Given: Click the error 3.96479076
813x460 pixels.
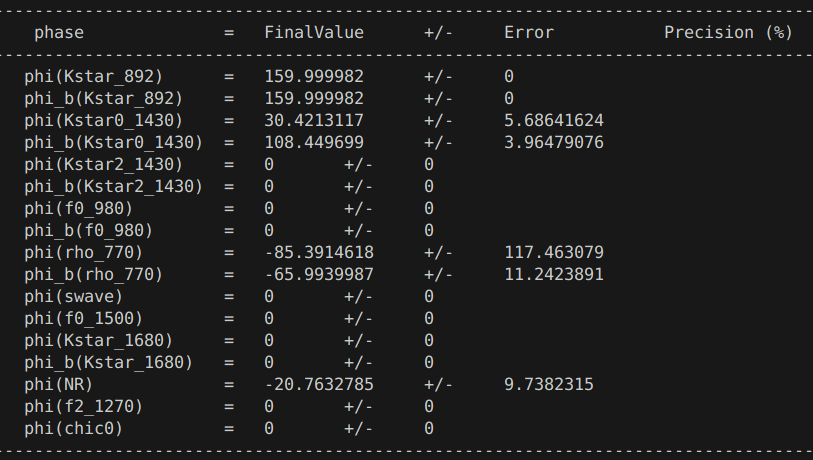Looking at the screenshot, I should (x=554, y=143).
